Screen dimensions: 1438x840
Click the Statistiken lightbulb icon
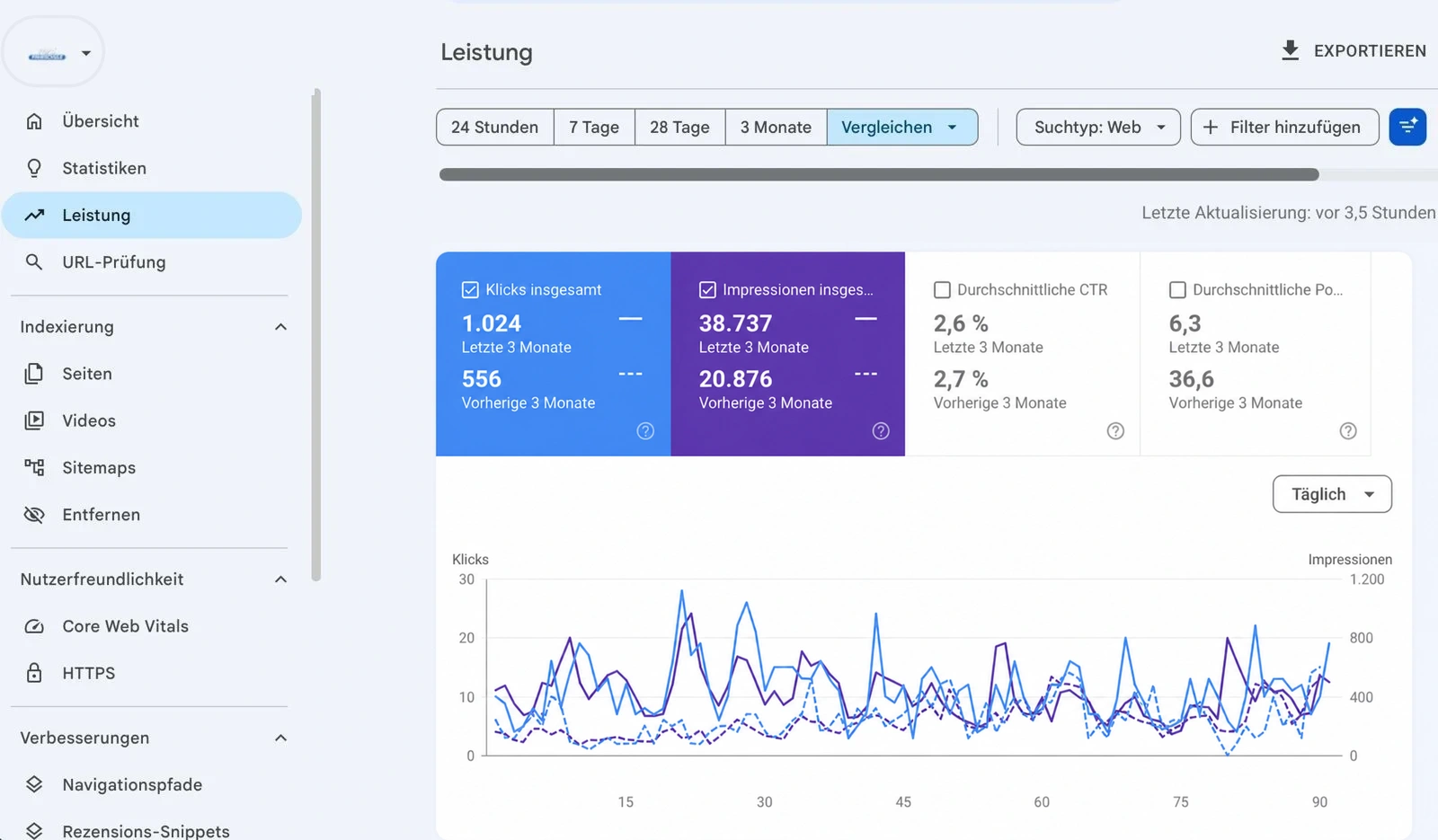(34, 168)
